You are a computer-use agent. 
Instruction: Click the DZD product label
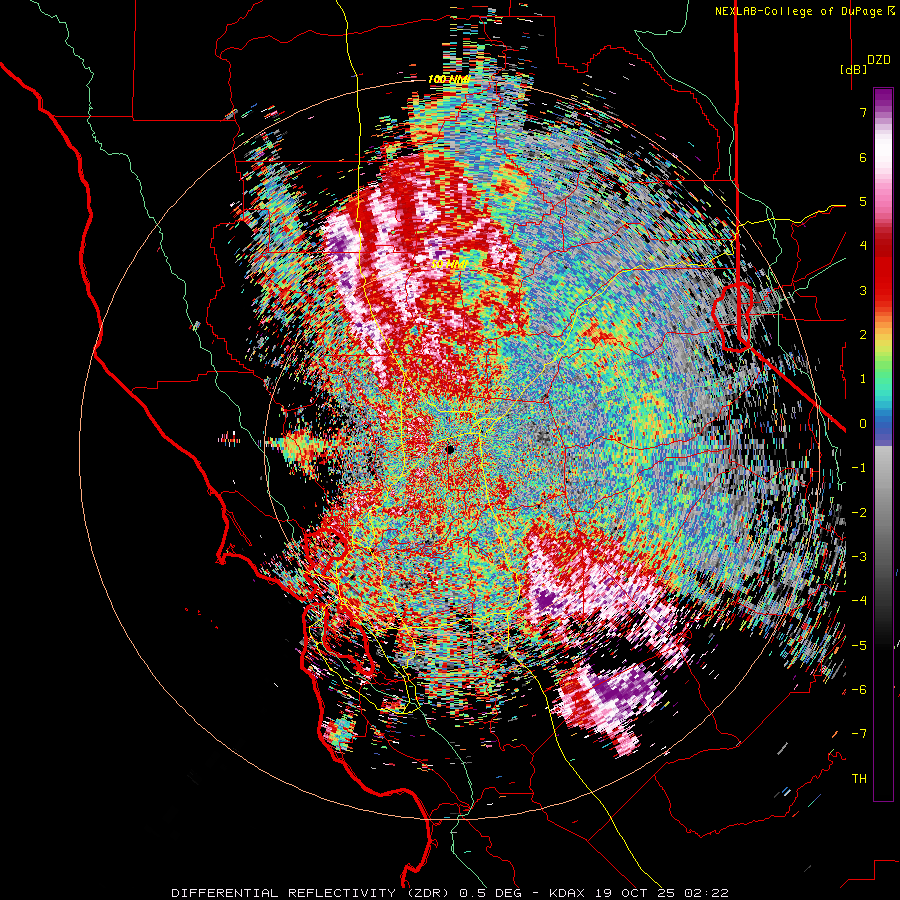tap(879, 60)
